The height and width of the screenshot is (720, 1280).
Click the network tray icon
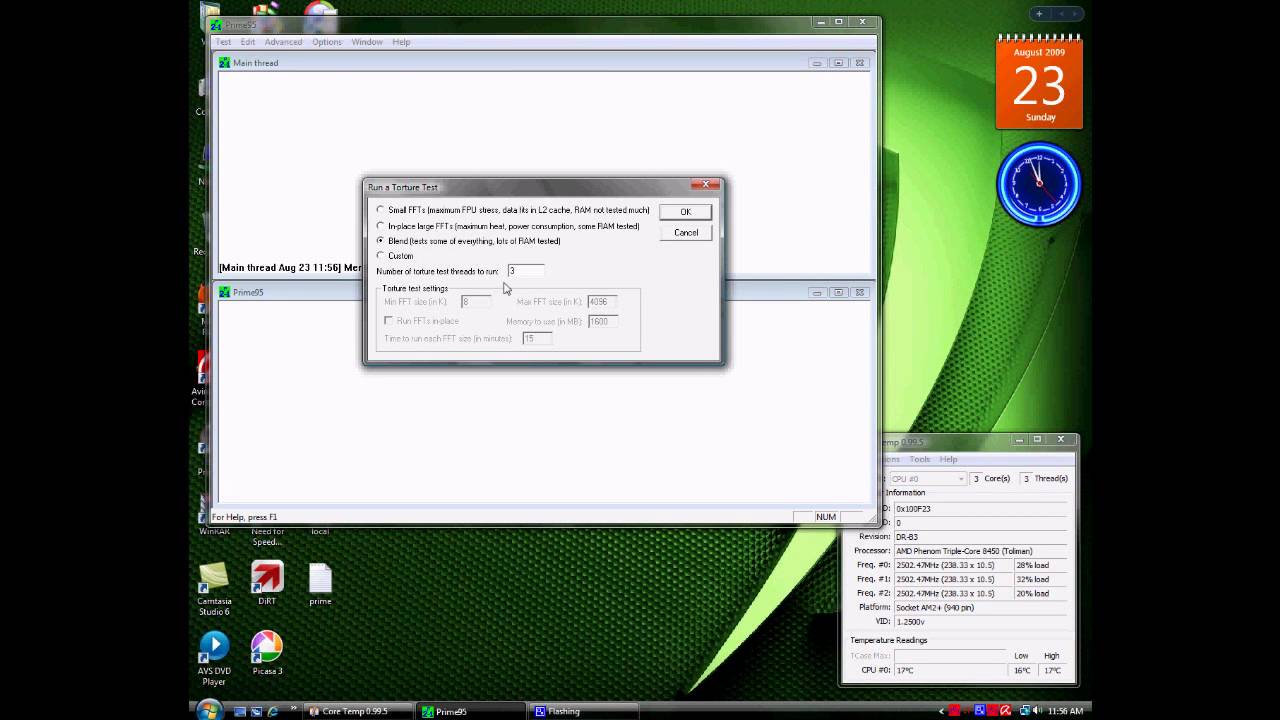1025,712
